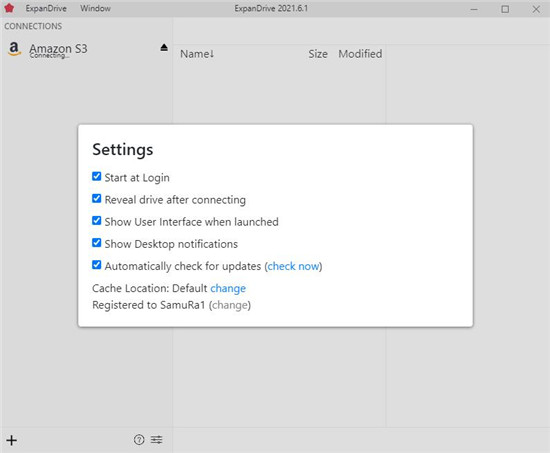
Task: Change the Cache Location
Action: [x=228, y=288]
